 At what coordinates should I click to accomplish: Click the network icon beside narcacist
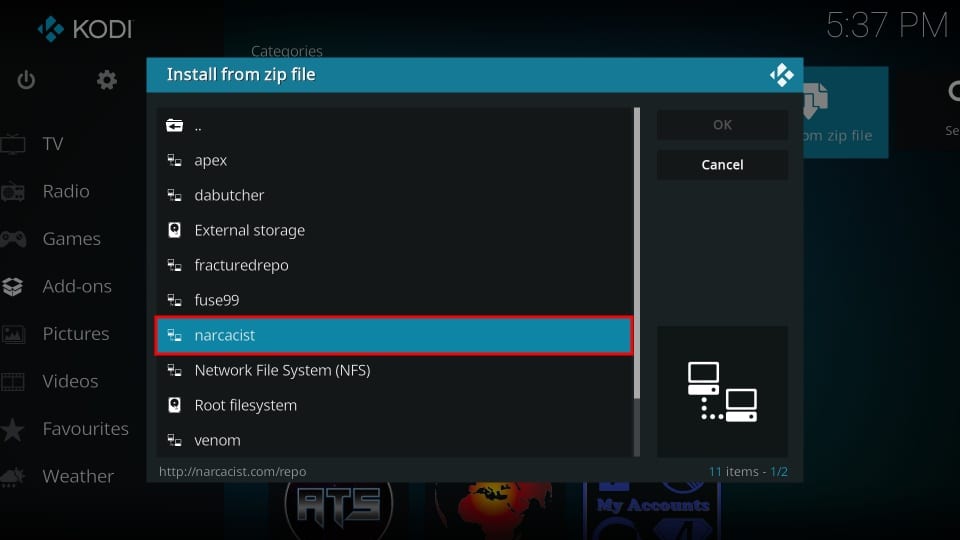coord(174,336)
